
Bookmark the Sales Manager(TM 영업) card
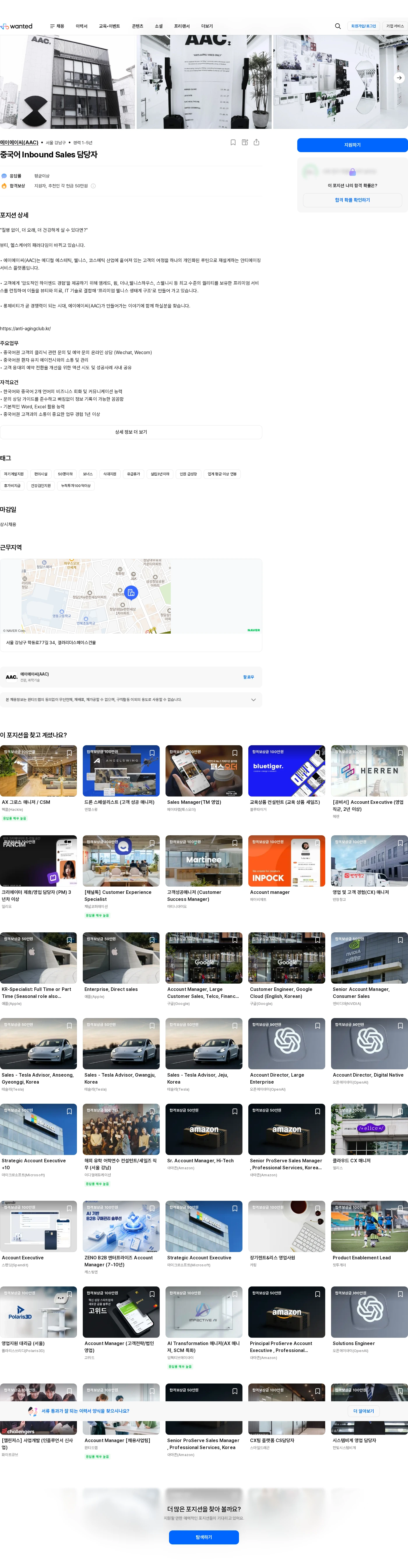[x=235, y=753]
